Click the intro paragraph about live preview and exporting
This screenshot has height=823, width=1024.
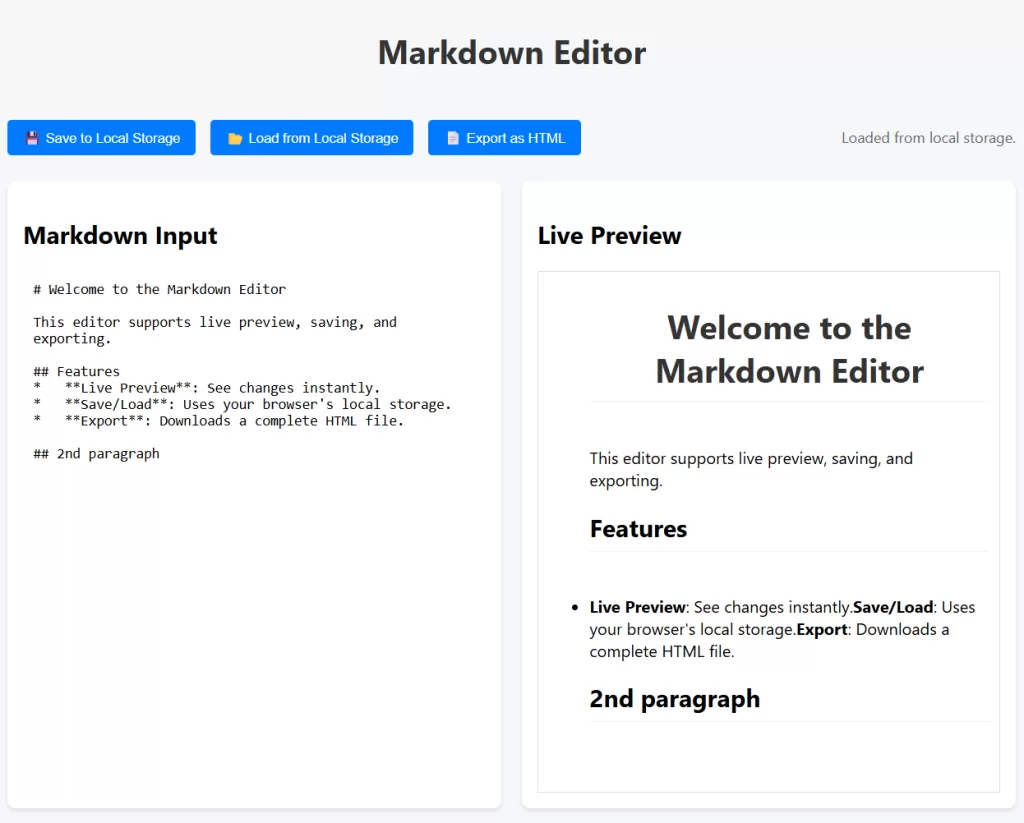click(x=751, y=469)
